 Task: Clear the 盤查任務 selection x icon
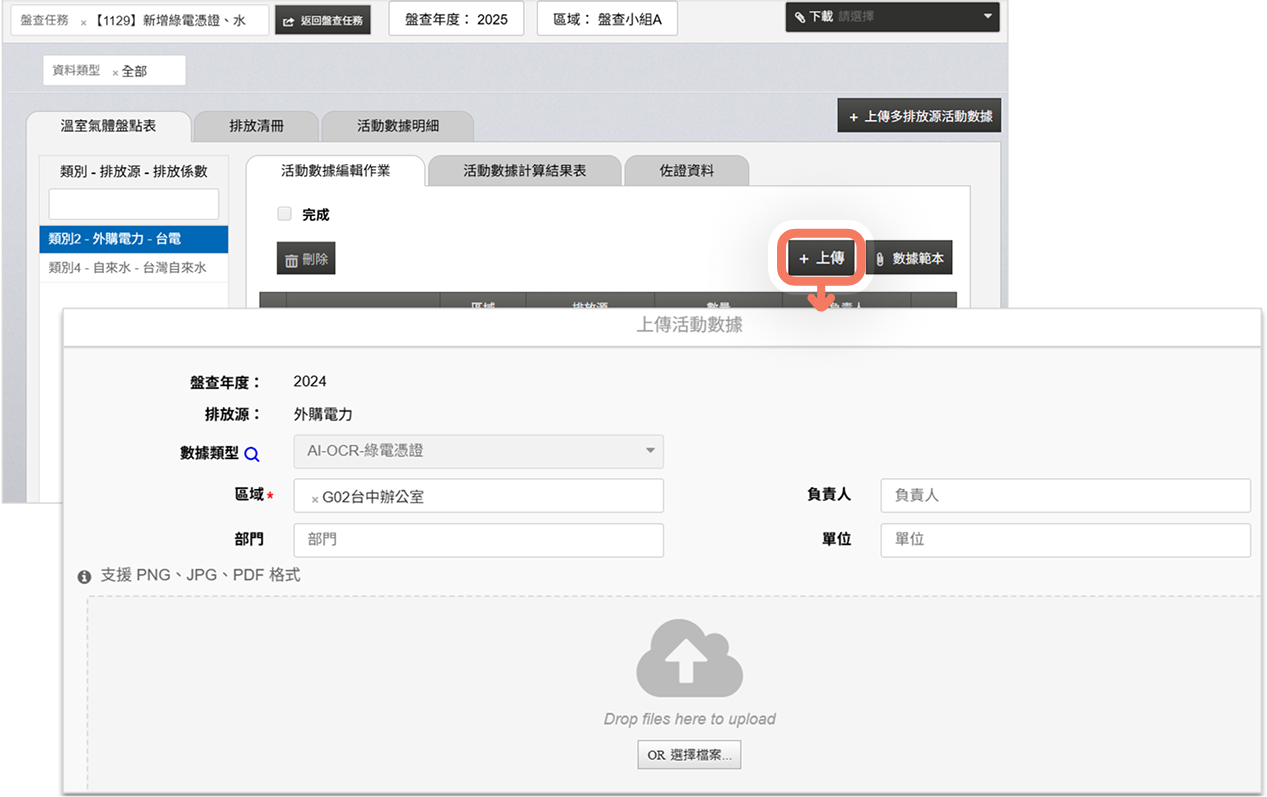83,22
